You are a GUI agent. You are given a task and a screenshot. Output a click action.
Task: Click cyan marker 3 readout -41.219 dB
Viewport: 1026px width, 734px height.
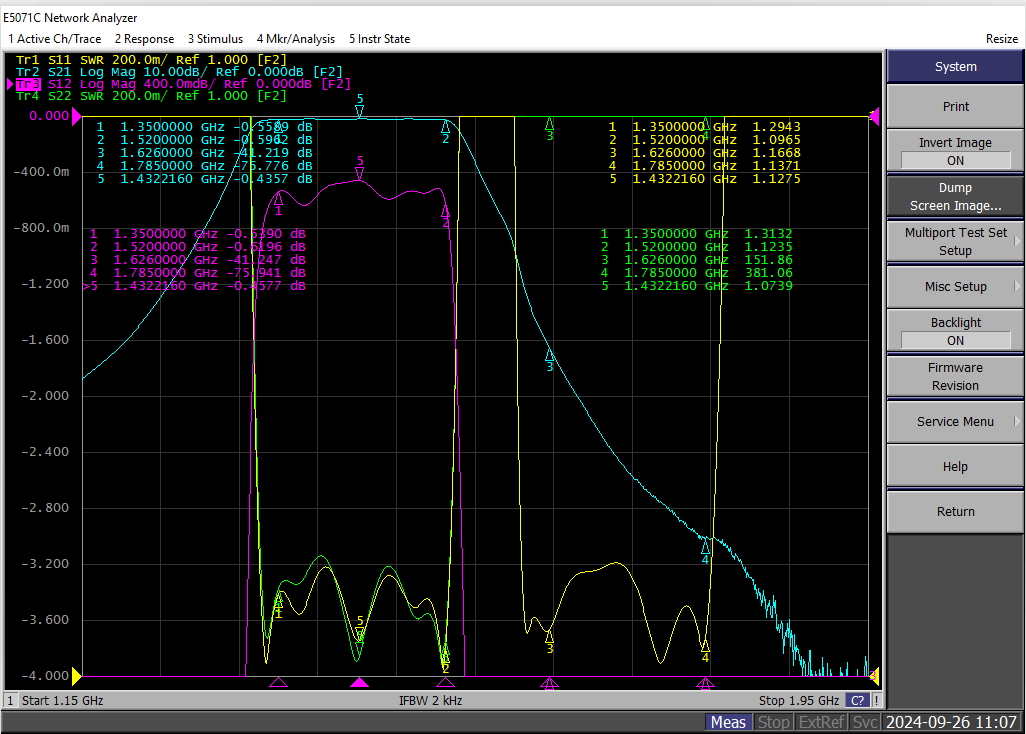coord(274,153)
